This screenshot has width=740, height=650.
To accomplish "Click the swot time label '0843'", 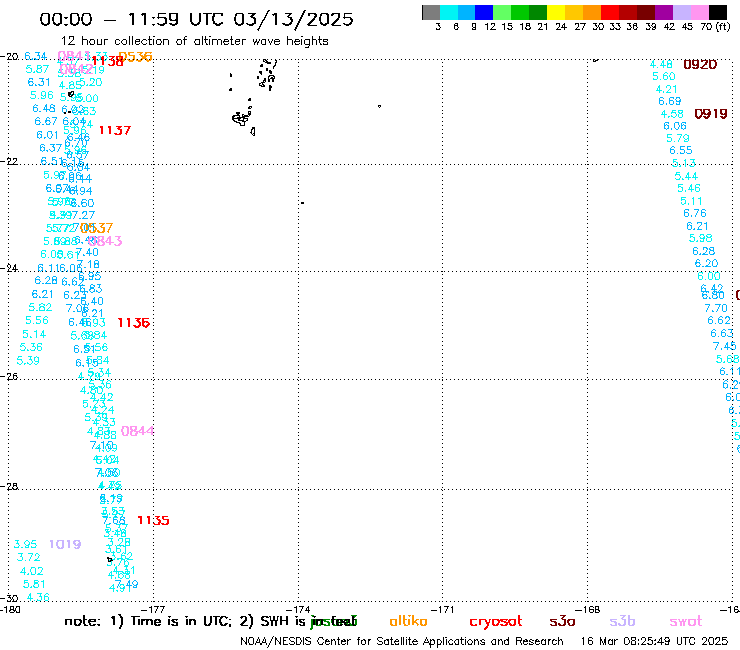I will [x=106, y=241].
